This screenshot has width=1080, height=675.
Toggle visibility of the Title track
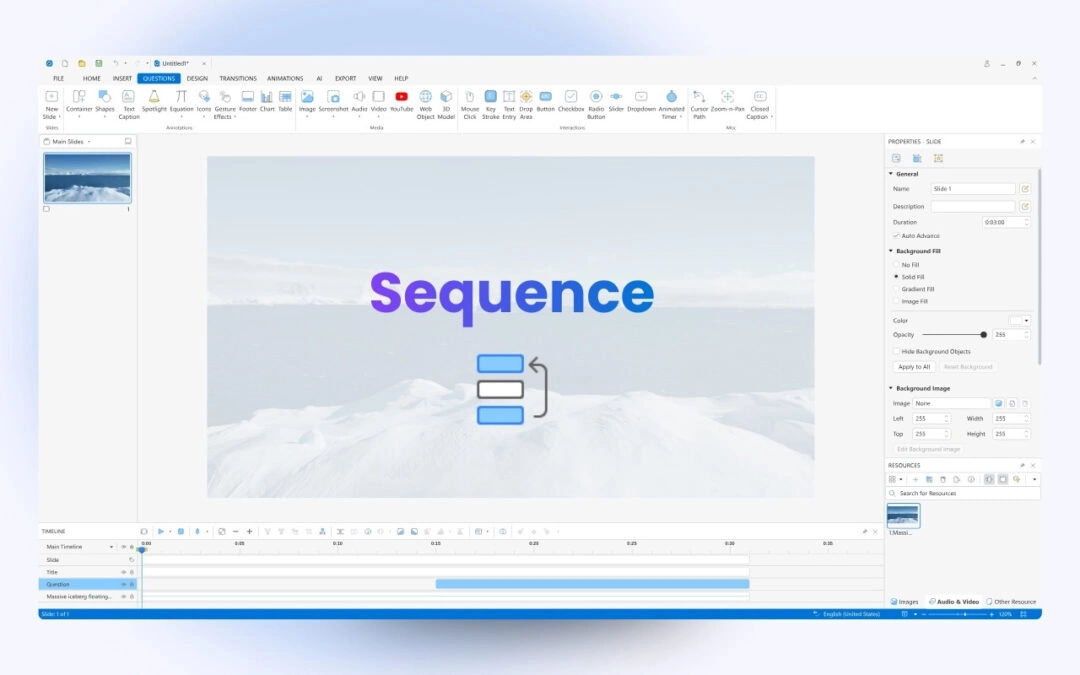point(124,572)
